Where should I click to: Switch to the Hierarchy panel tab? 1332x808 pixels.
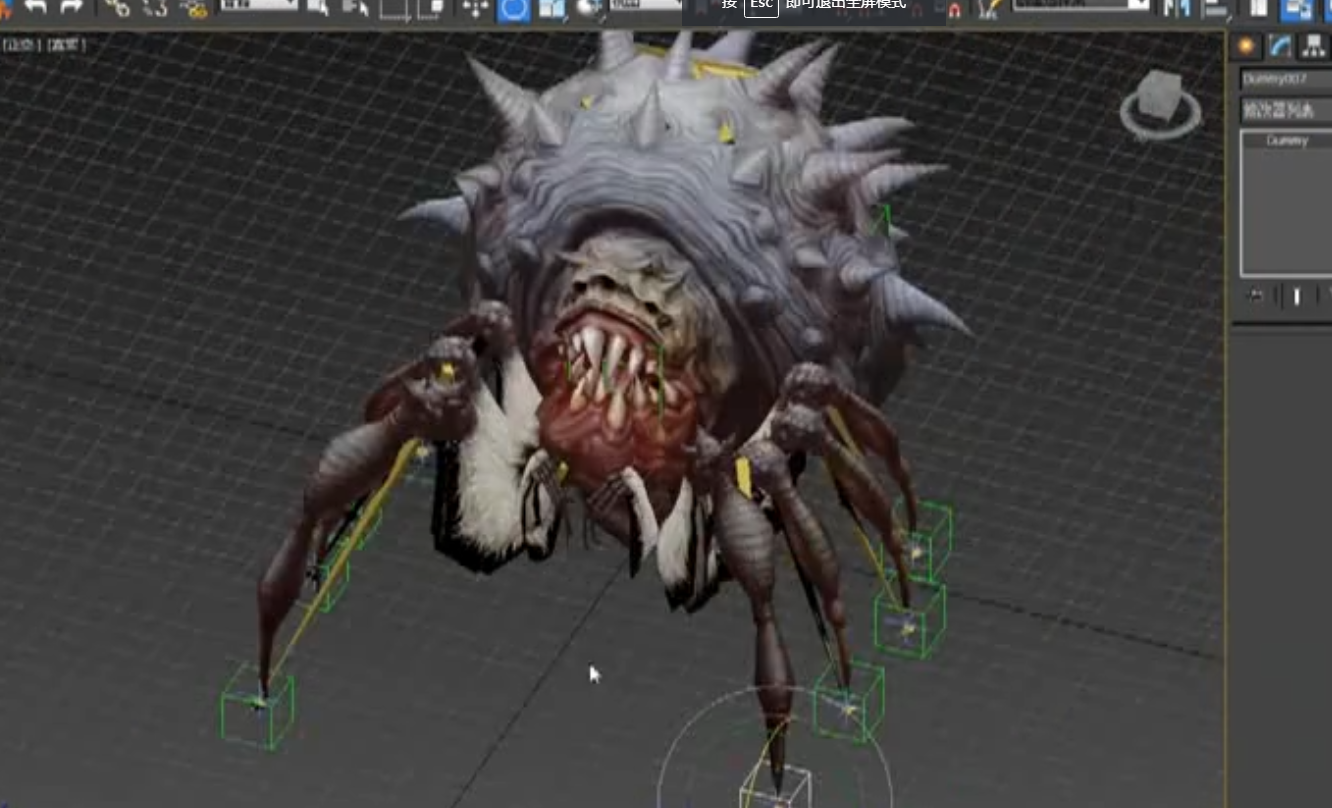coord(1312,46)
